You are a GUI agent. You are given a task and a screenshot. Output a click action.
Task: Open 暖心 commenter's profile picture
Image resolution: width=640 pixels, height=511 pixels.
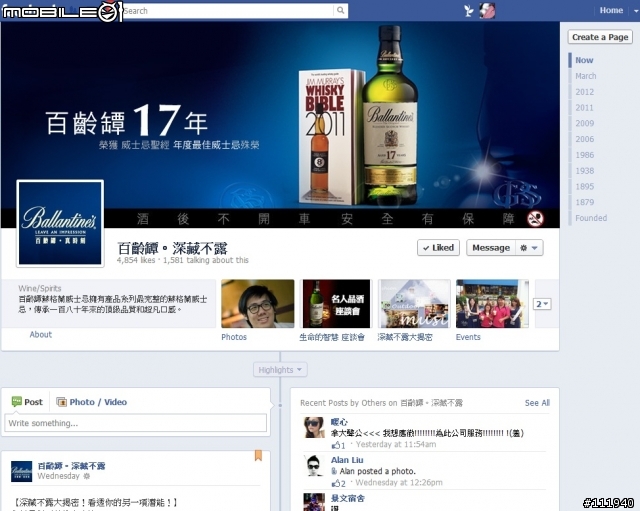[313, 427]
